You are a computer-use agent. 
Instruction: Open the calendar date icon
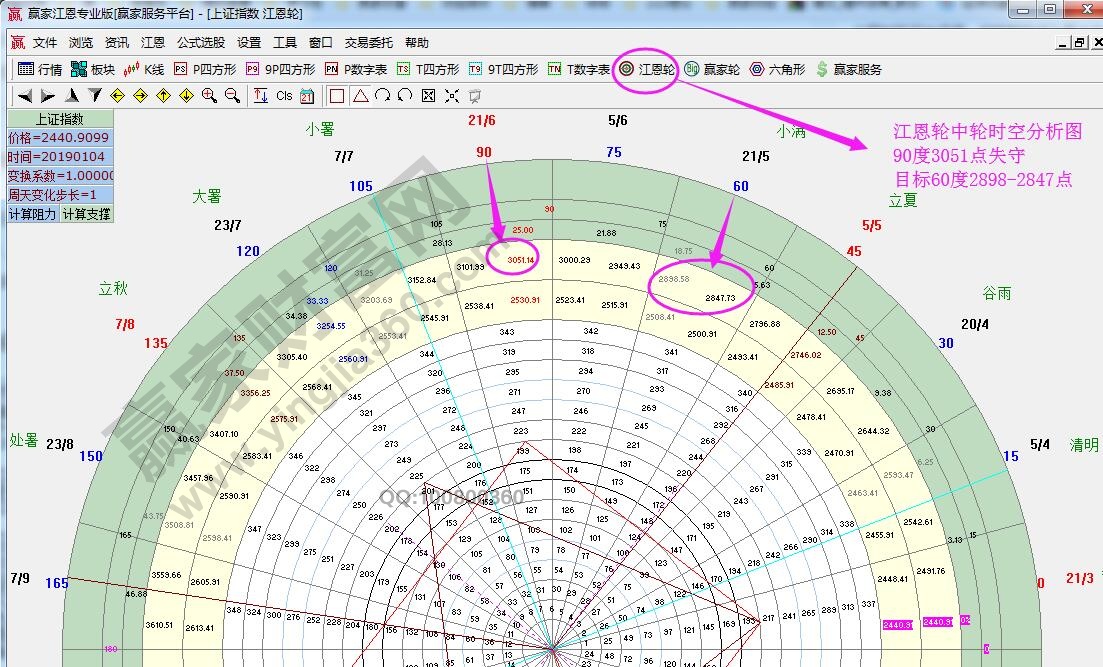pos(307,96)
